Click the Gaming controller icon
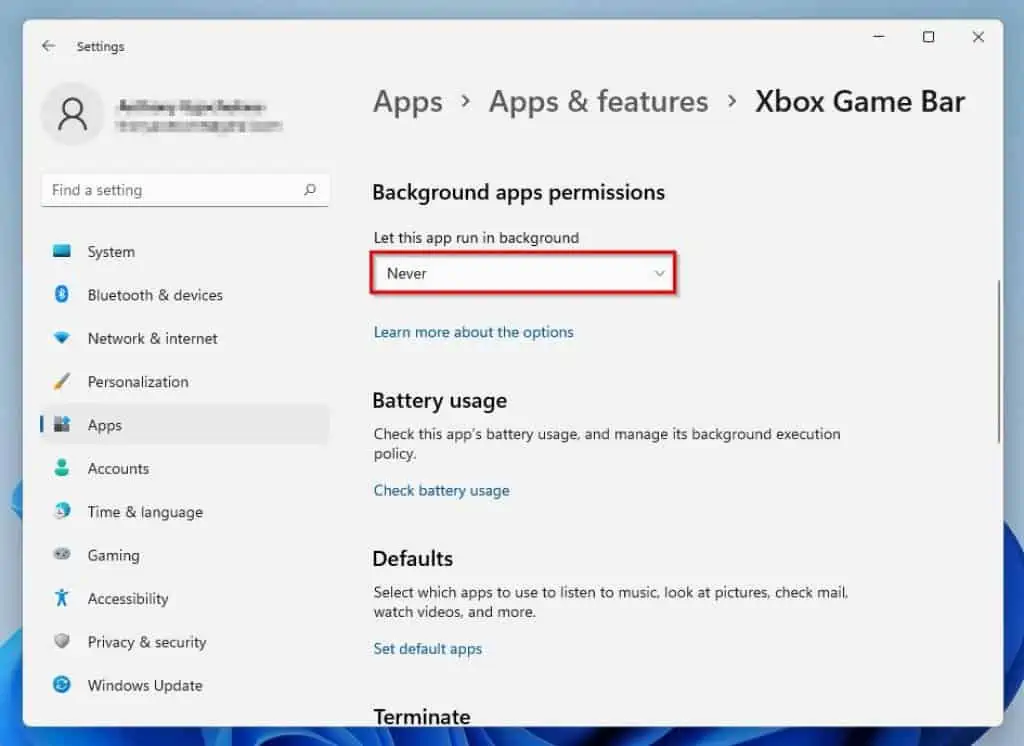 [62, 555]
